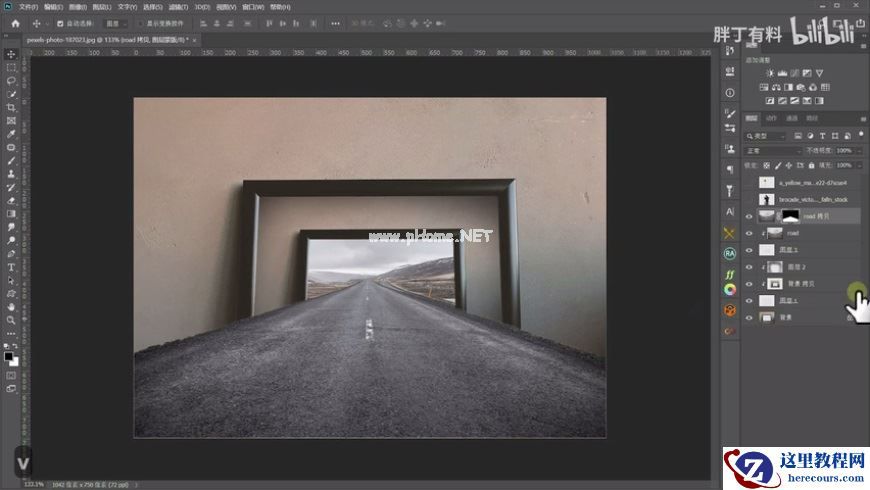The height and width of the screenshot is (490, 870).
Task: Open the more options three-dots in options bar
Action: click(x=335, y=23)
